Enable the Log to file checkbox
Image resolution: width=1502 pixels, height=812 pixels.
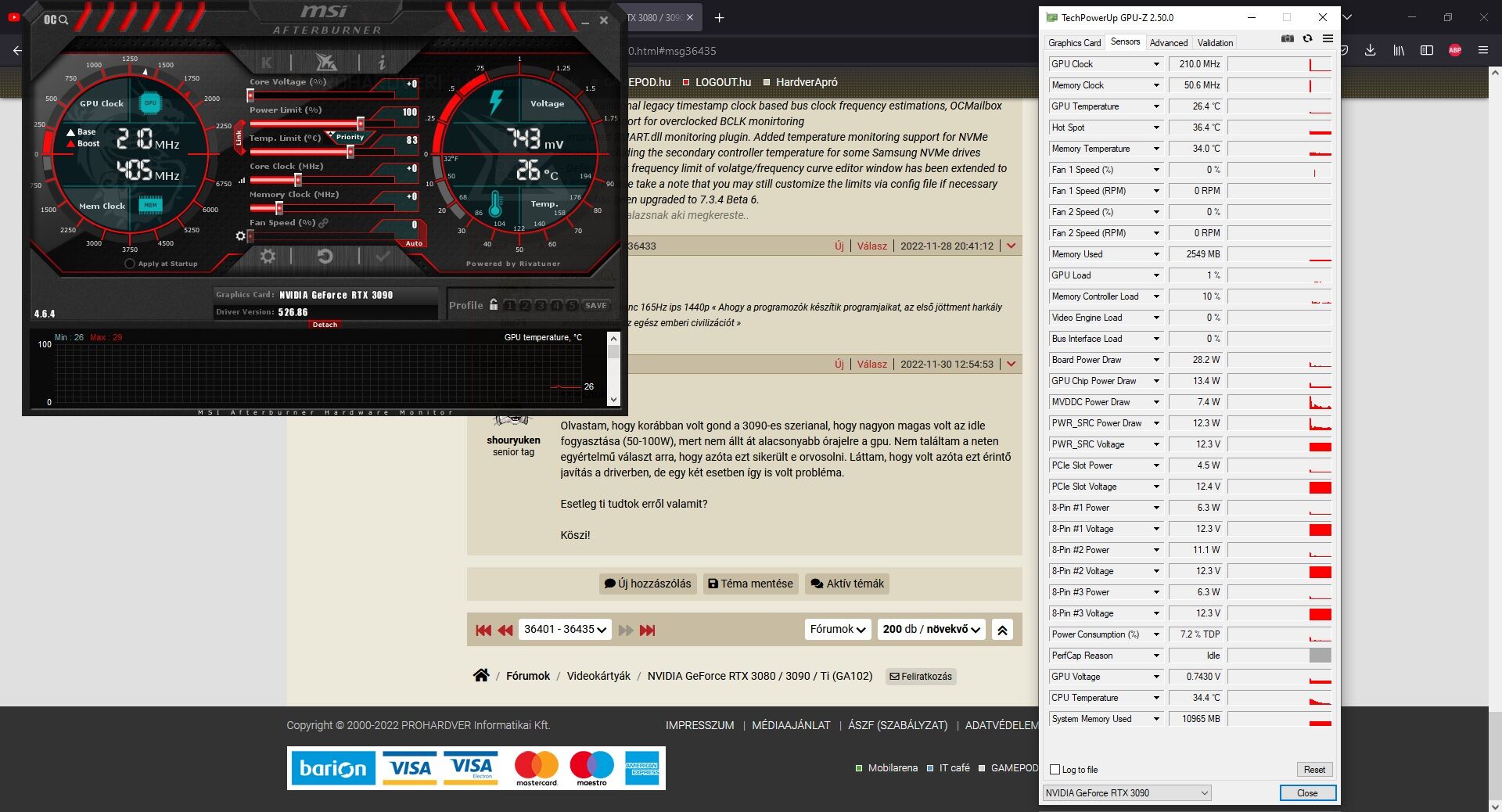[x=1055, y=770]
